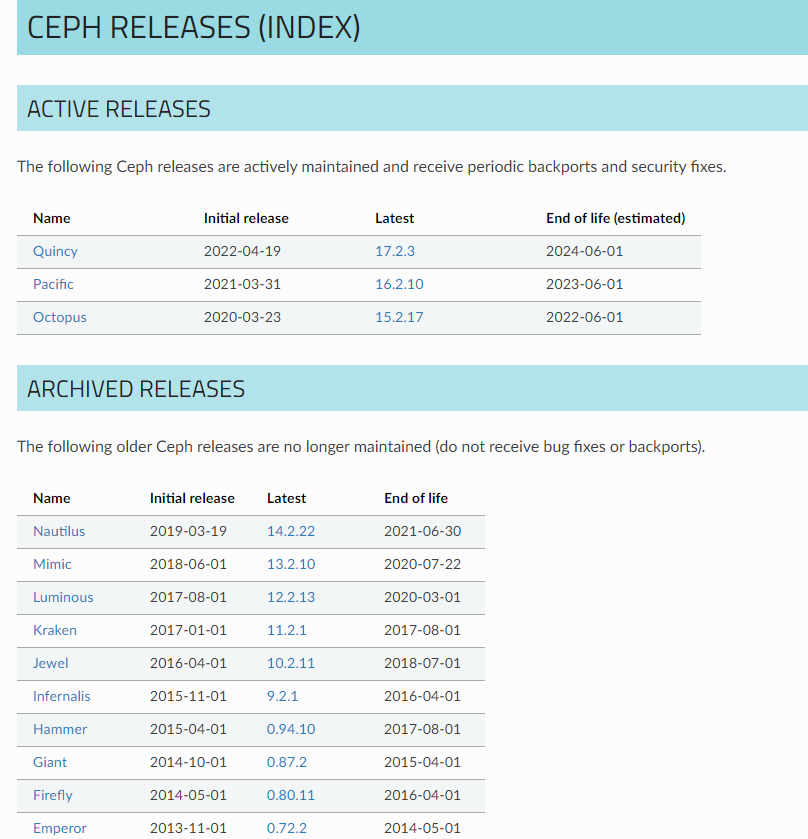This screenshot has width=808, height=839.
Task: Open the Pacific release link
Action: pos(53,284)
